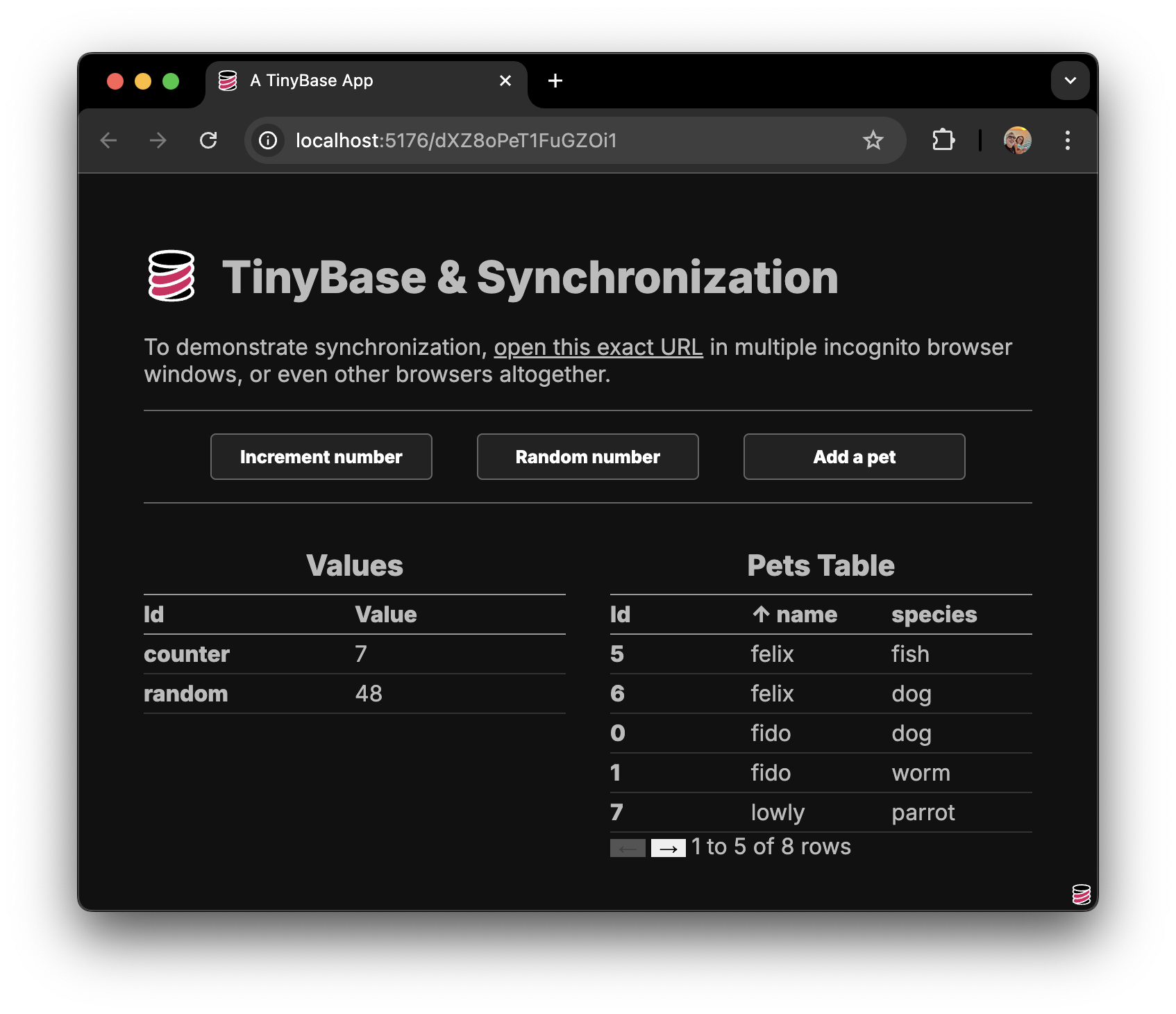Image resolution: width=1176 pixels, height=1014 pixels.
Task: Click the browser forward arrow
Action: point(158,141)
